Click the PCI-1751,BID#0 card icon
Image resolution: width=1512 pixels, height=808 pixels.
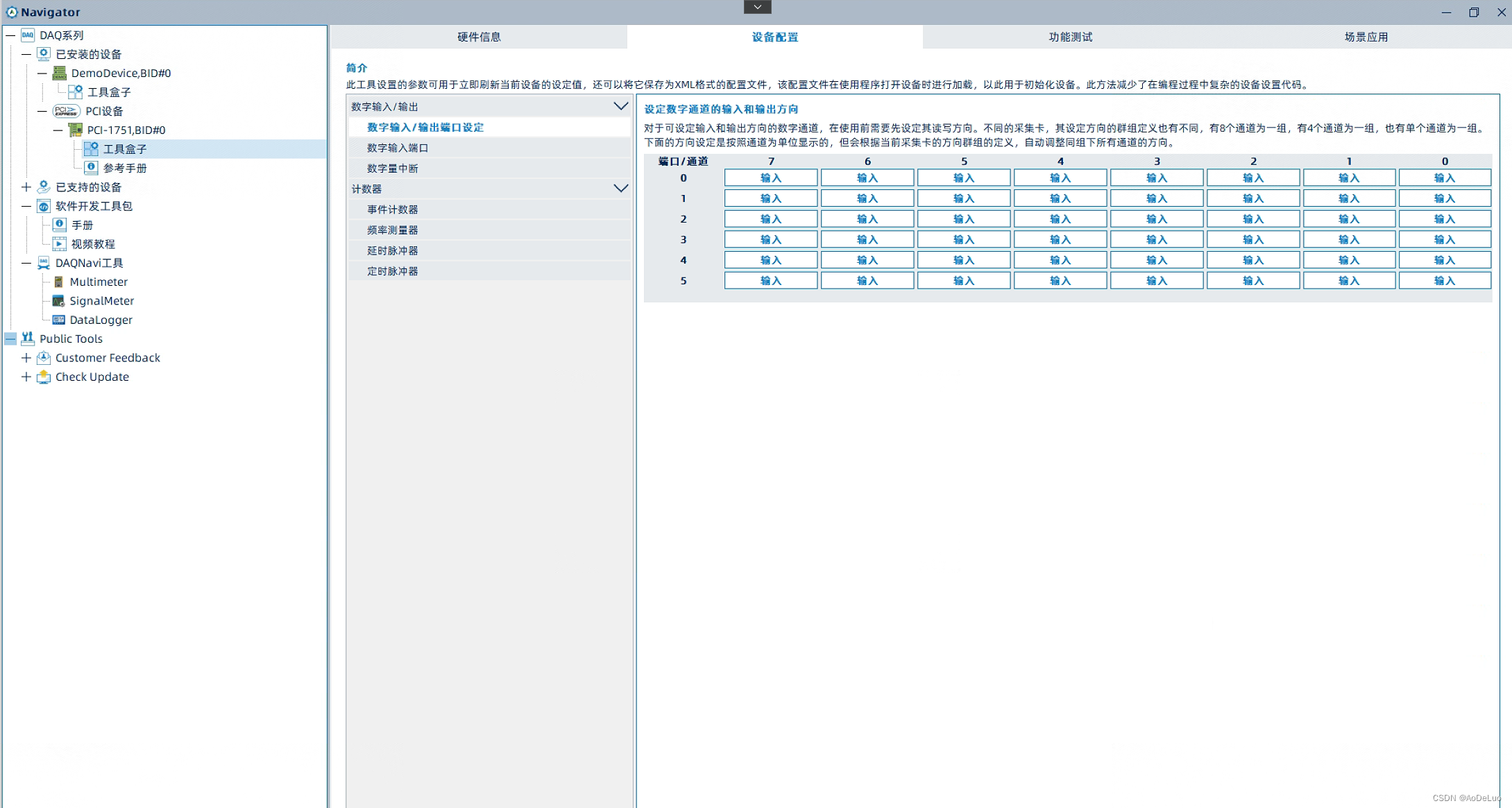pyautogui.click(x=76, y=130)
